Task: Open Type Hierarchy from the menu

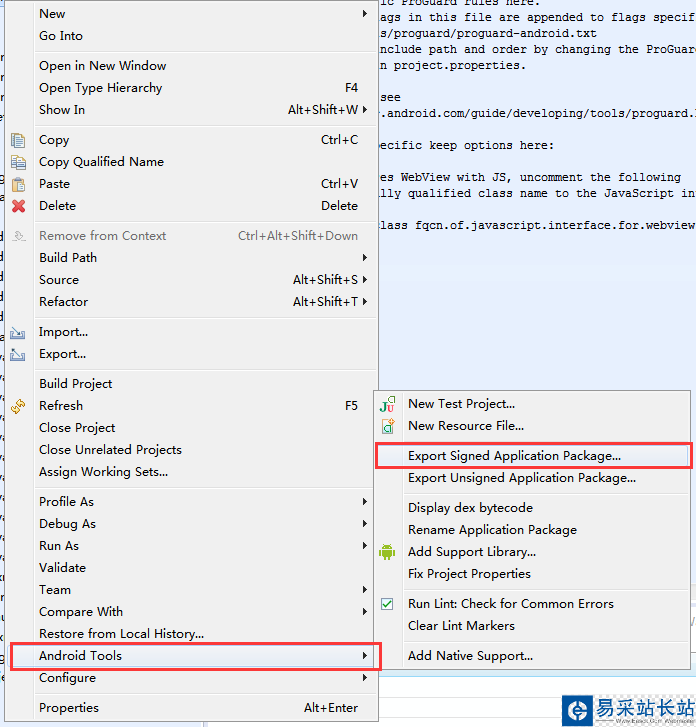Action: (x=191, y=88)
